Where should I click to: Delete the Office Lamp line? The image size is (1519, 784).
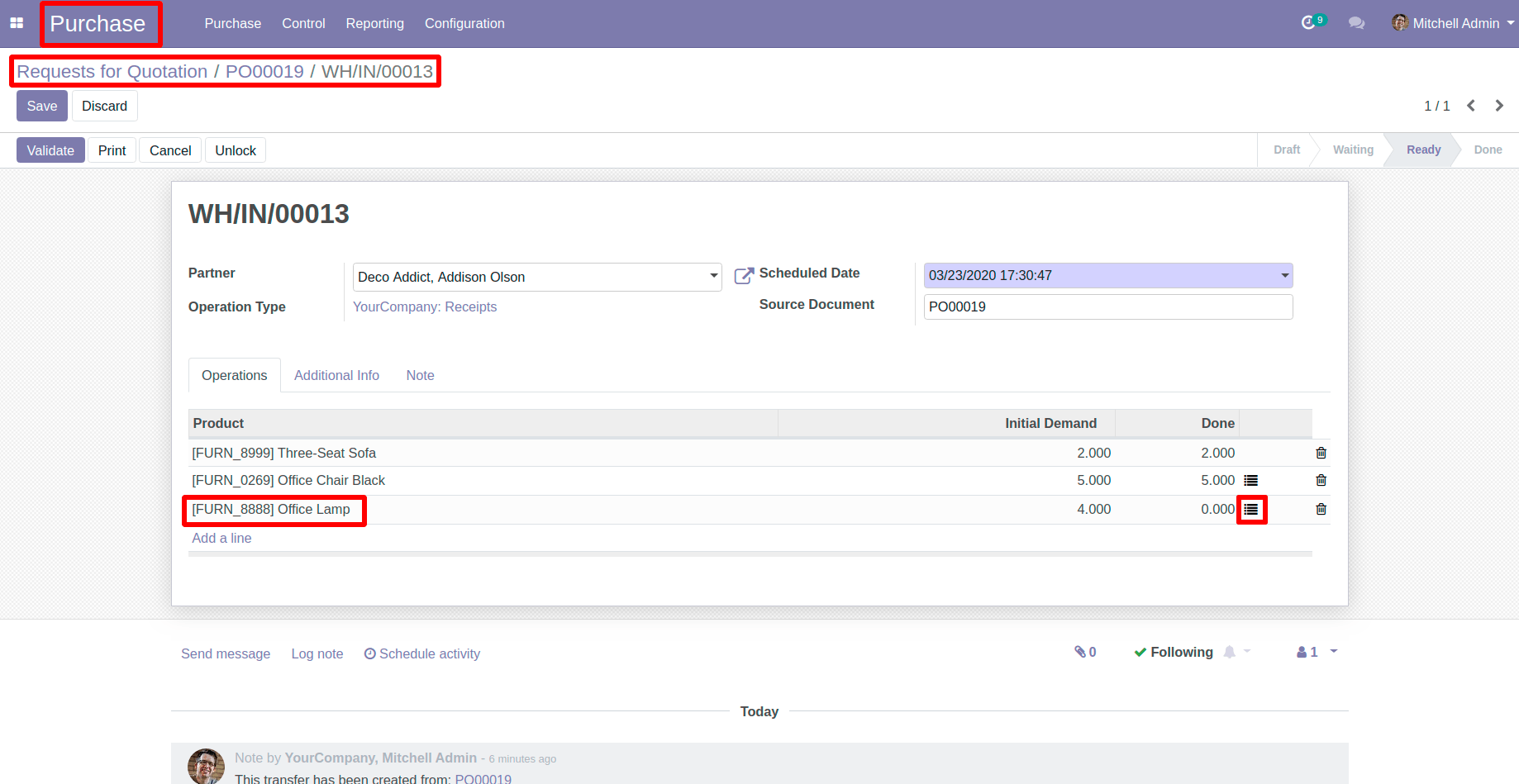[1321, 509]
